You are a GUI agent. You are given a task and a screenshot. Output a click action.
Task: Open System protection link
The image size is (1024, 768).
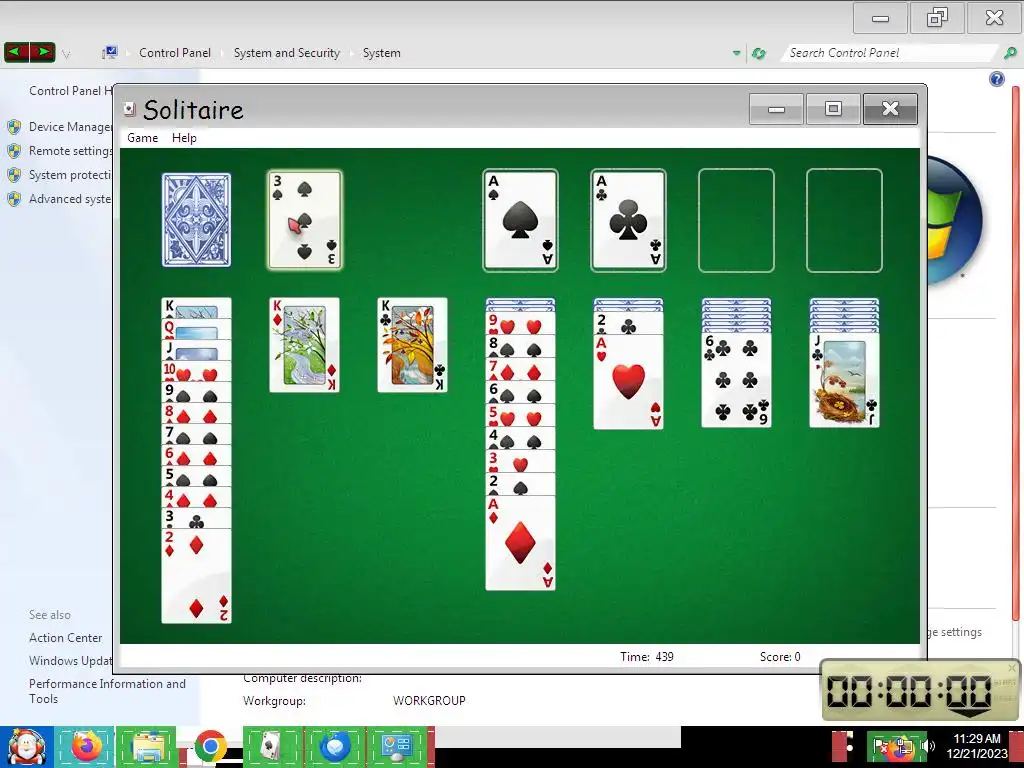point(70,175)
